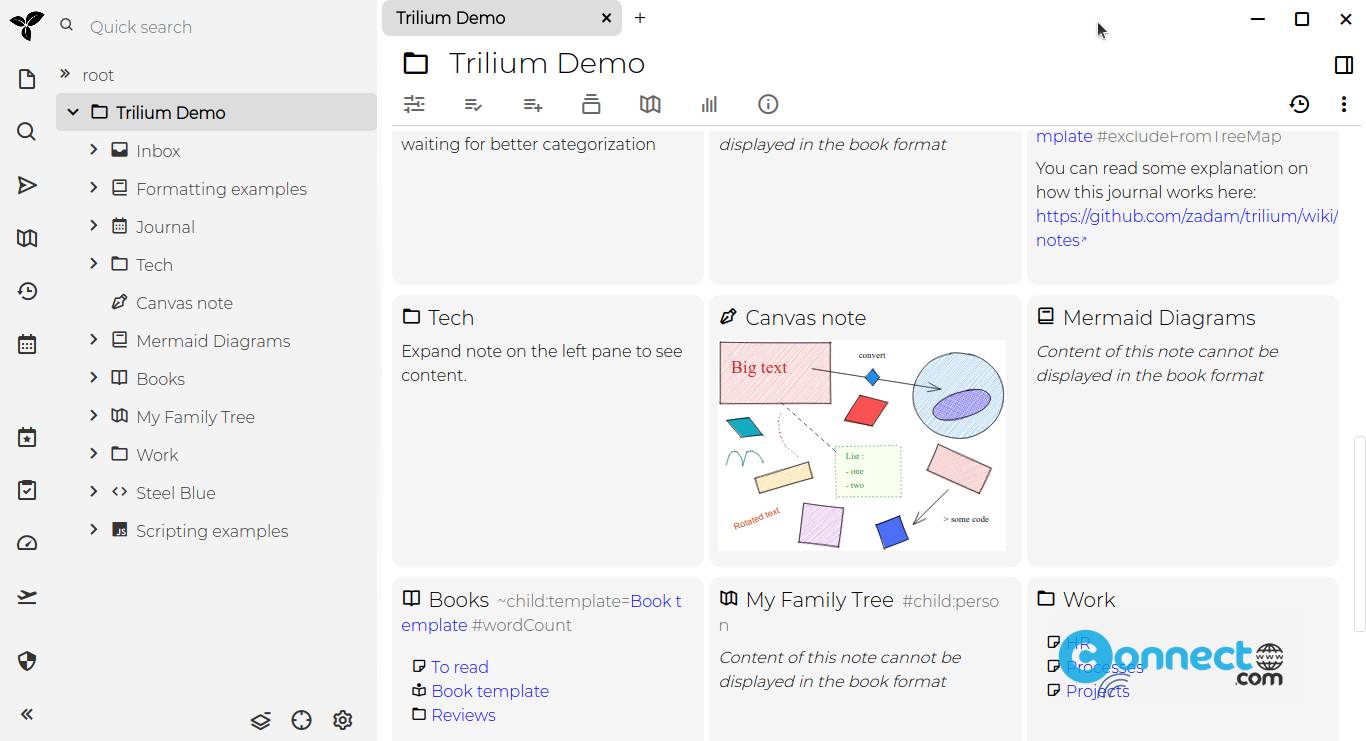
Task: Select Canvas note in the tree
Action: coord(184,303)
